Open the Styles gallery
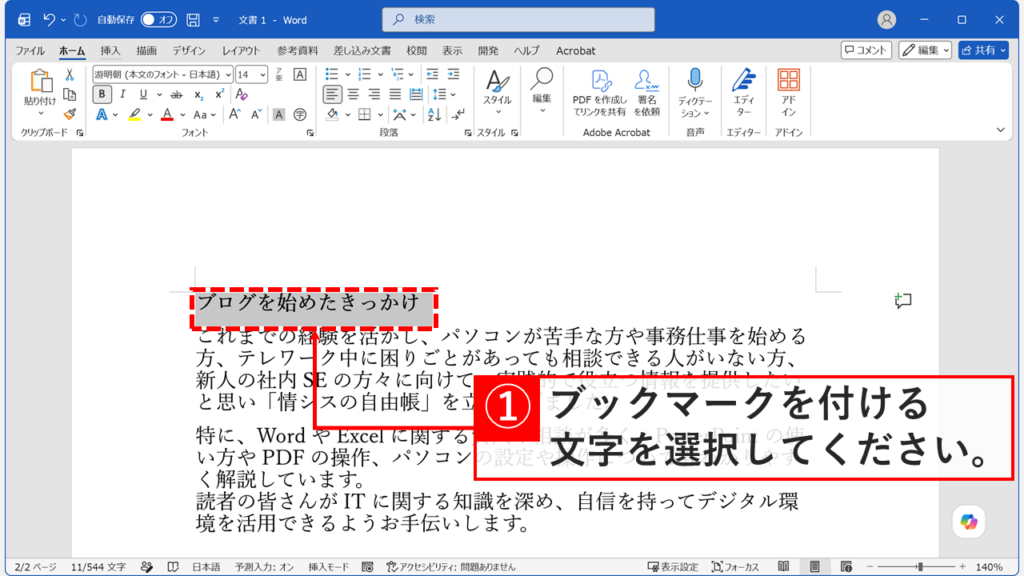The image size is (1024, 576). 498,93
